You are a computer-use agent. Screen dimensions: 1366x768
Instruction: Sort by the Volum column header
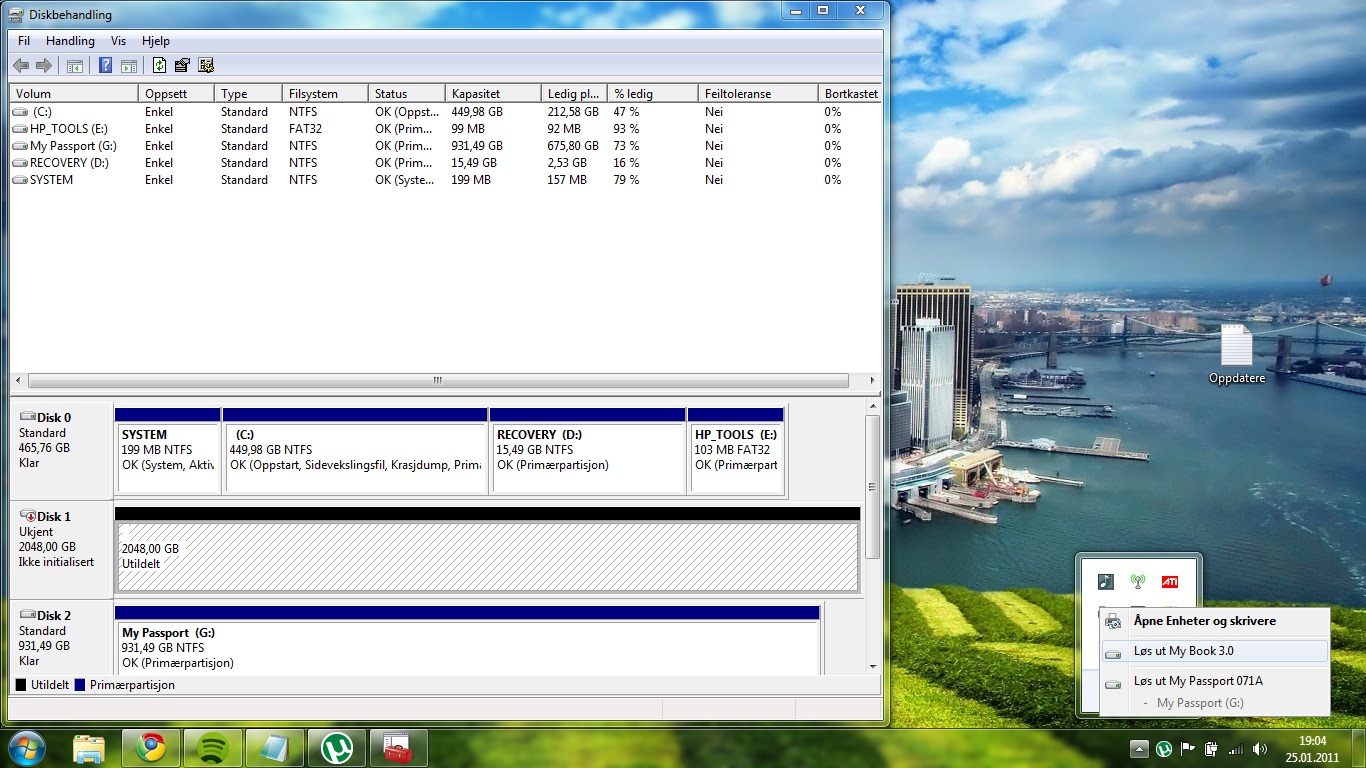click(74, 93)
